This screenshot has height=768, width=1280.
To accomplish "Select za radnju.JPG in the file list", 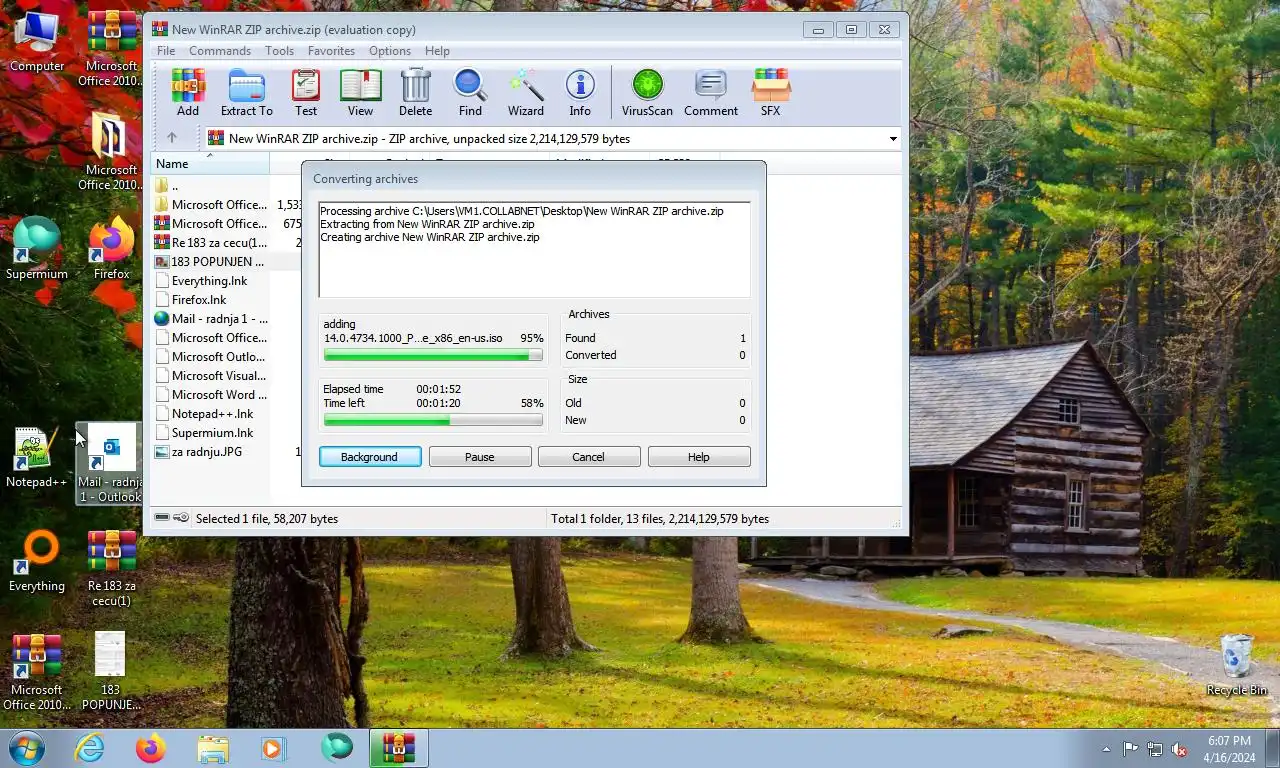I will (210, 452).
